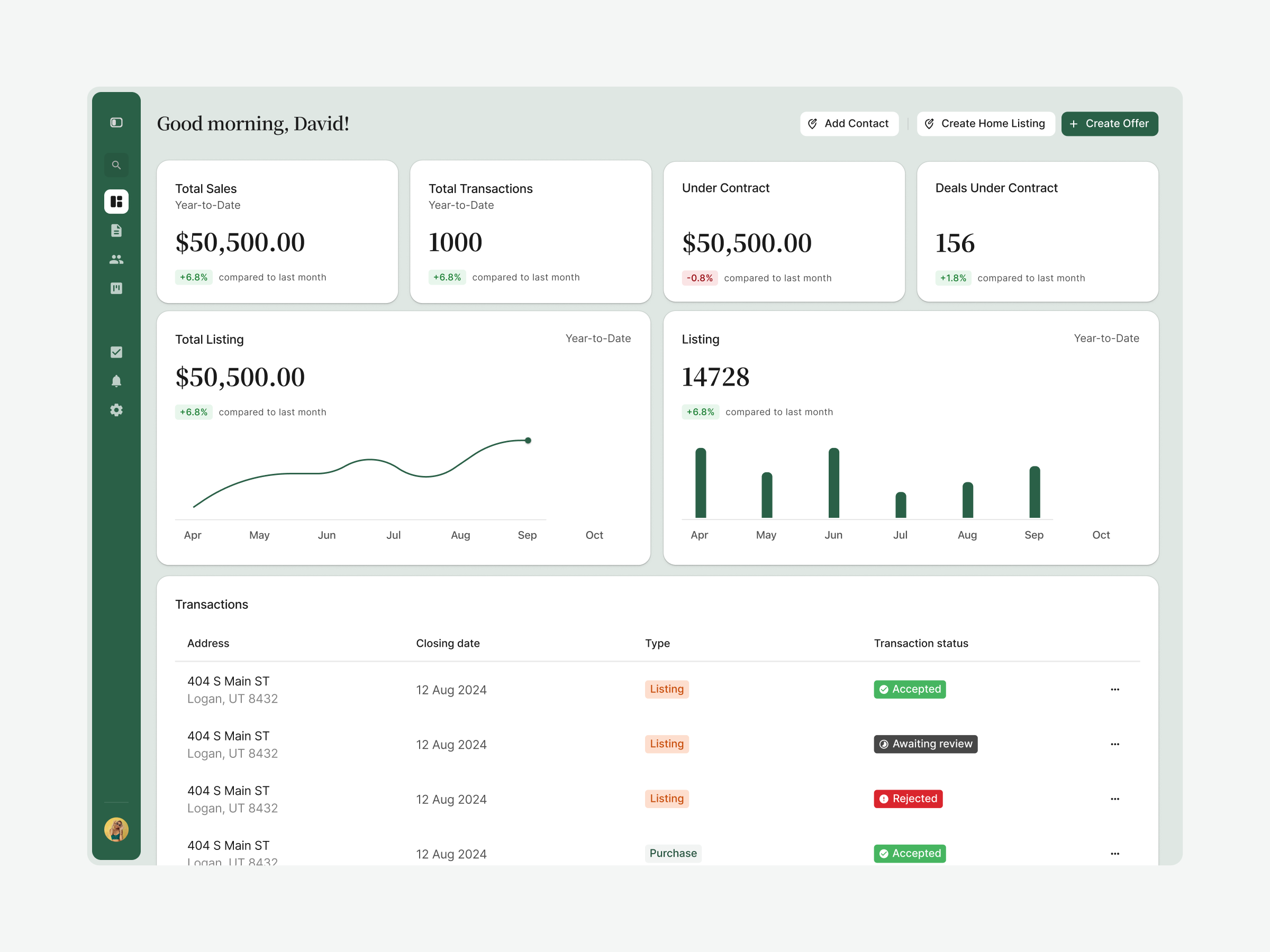Open the notifications bell icon

116,381
